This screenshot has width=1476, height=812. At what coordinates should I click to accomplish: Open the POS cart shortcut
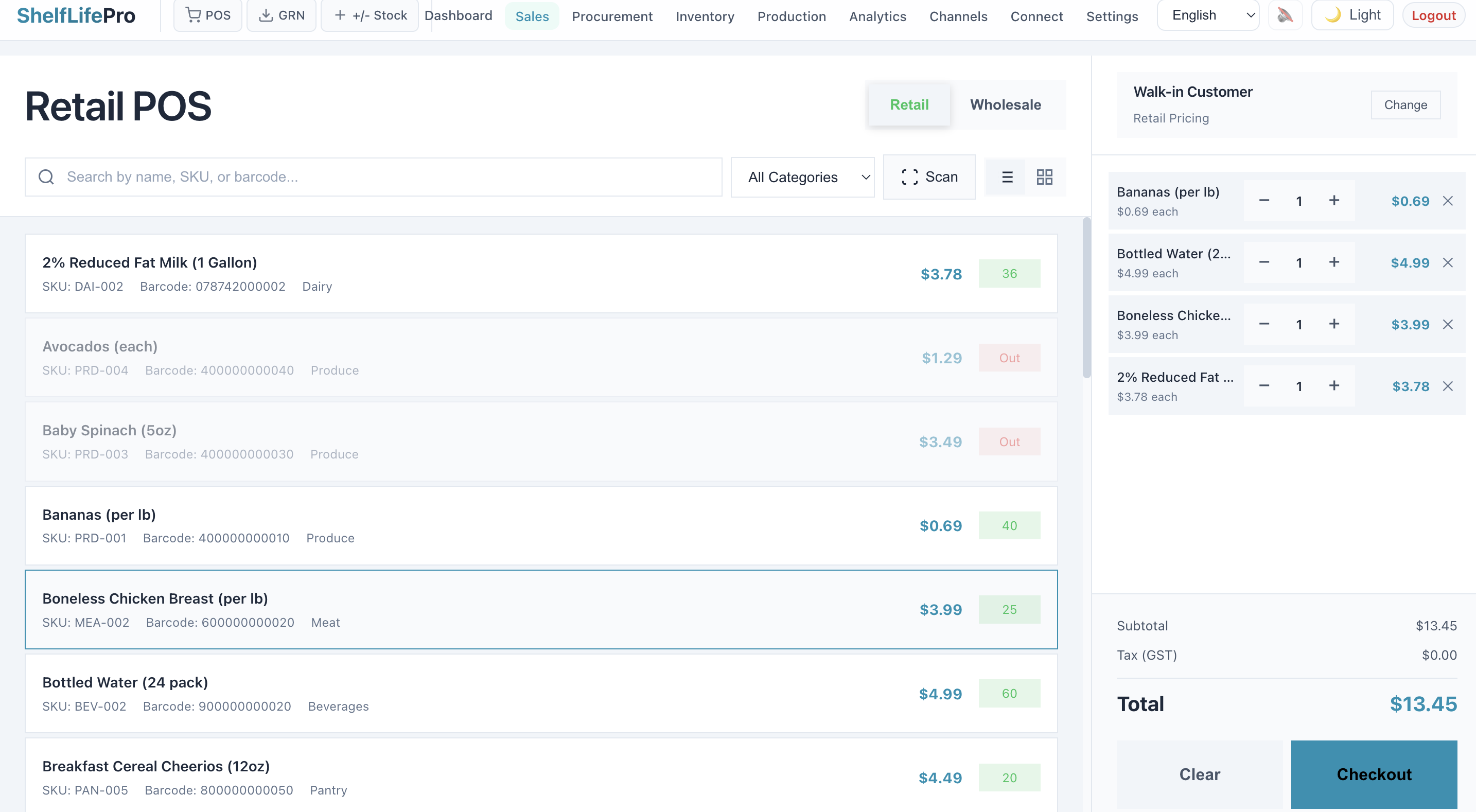[x=208, y=15]
